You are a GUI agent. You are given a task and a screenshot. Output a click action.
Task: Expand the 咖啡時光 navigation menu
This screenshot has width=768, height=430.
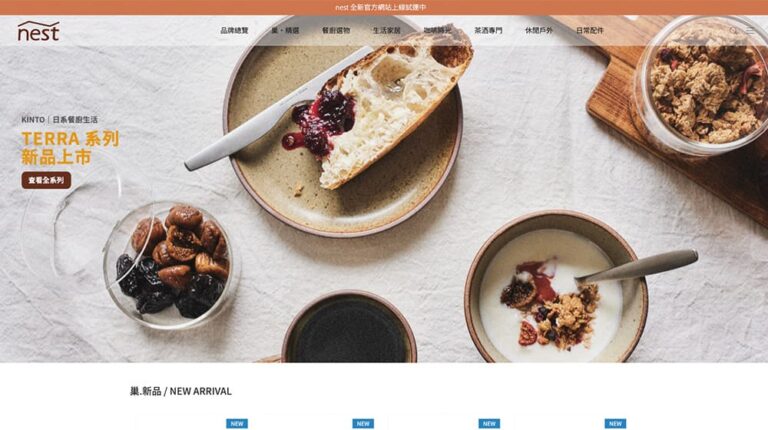point(437,30)
